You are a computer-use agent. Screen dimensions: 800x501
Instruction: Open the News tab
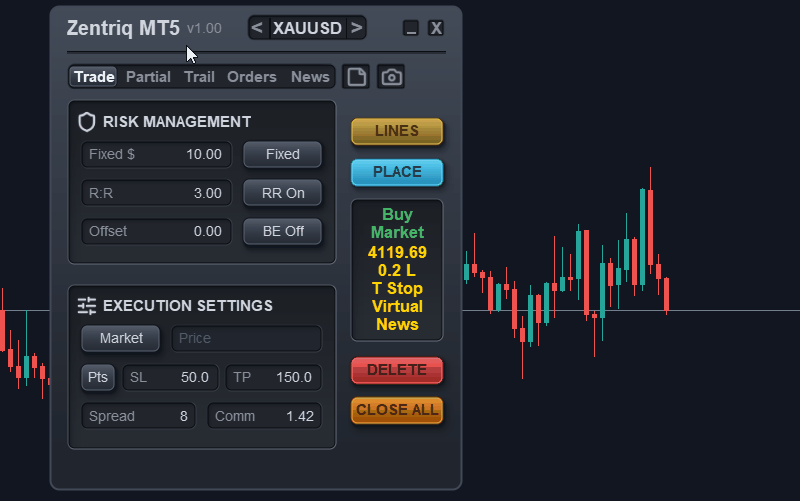310,77
